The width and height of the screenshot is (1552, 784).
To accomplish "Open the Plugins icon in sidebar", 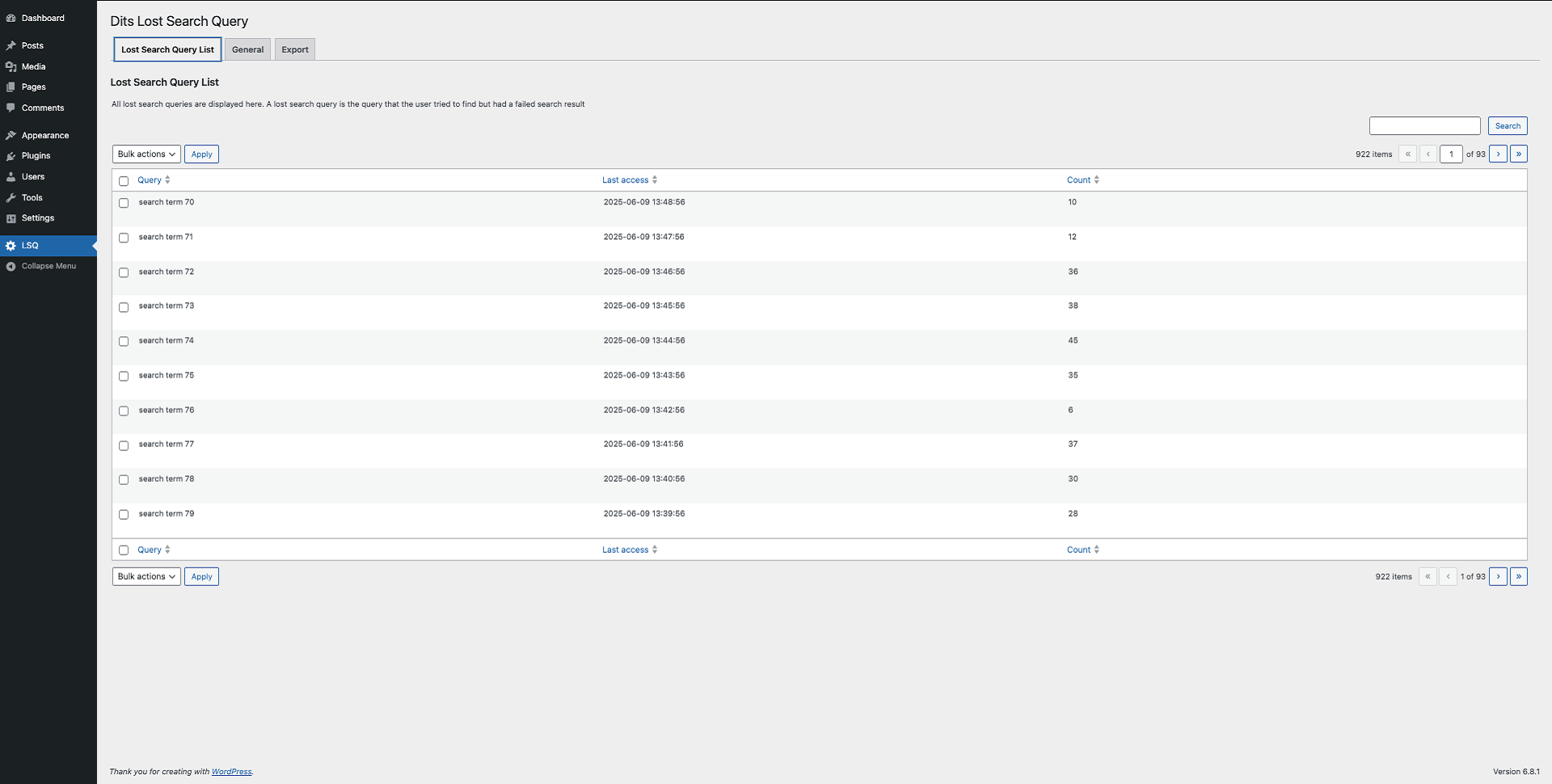I will pyautogui.click(x=11, y=156).
